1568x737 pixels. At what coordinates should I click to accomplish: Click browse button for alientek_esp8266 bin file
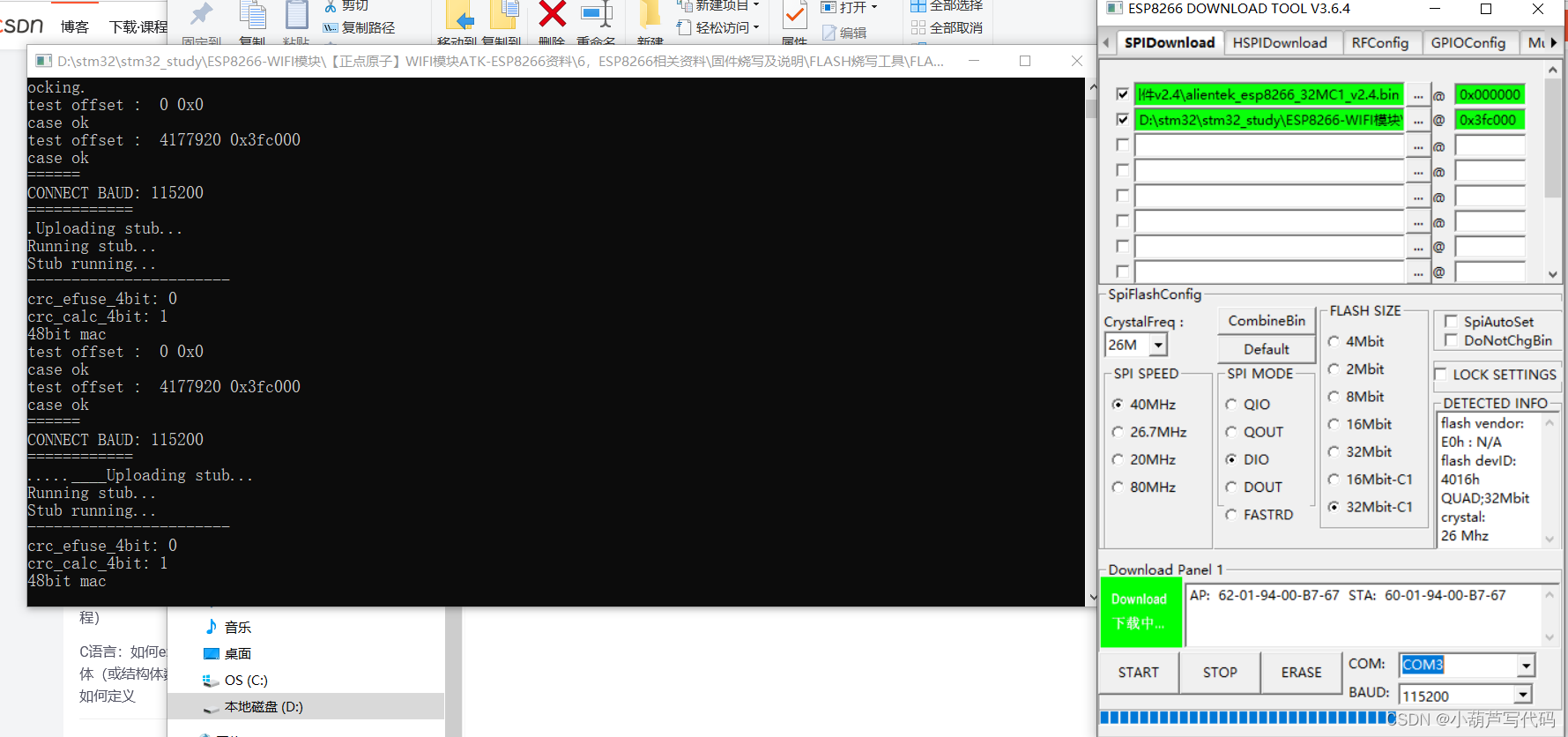(1418, 94)
